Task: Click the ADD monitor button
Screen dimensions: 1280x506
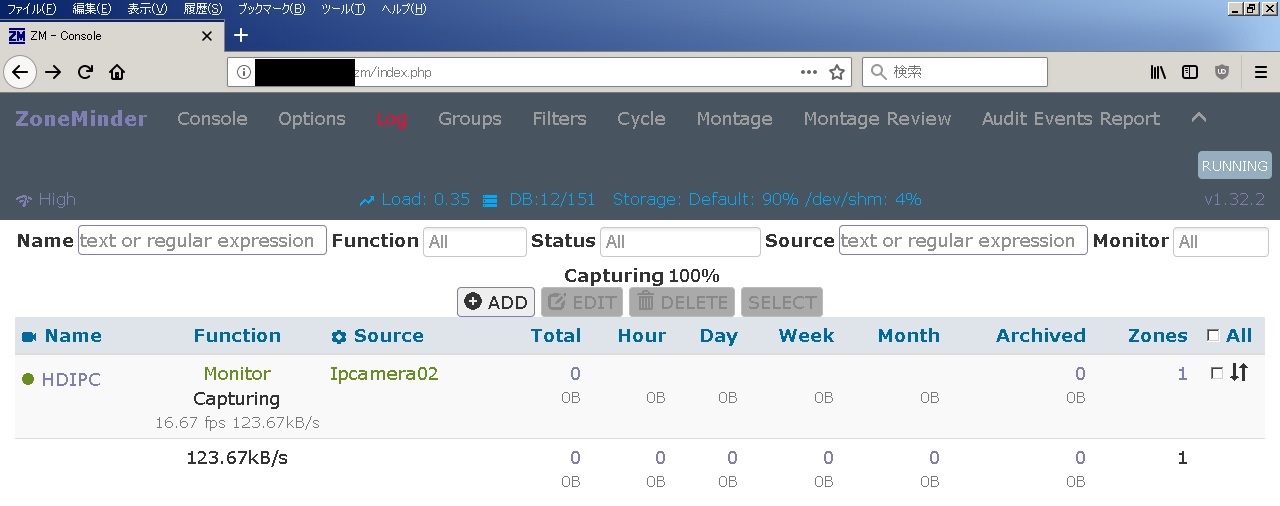Action: (496, 302)
